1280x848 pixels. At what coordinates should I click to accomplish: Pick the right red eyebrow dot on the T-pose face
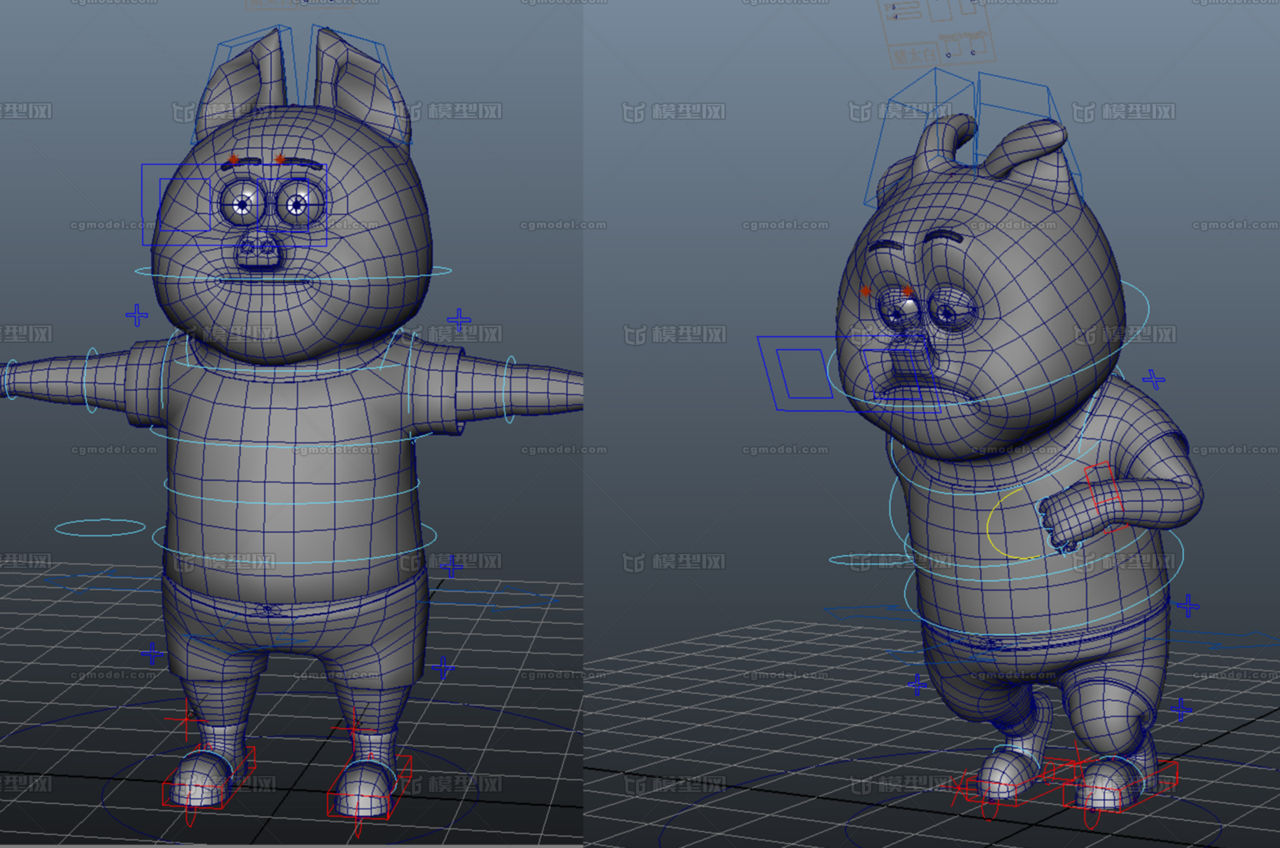(279, 158)
